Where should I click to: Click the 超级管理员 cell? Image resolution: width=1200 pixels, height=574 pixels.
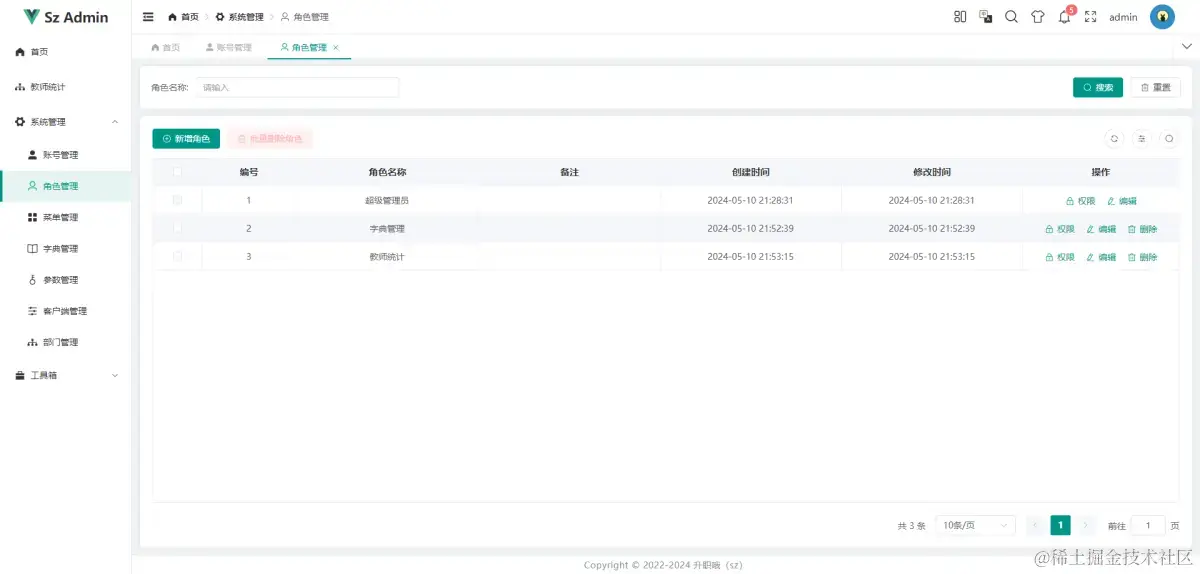click(387, 200)
